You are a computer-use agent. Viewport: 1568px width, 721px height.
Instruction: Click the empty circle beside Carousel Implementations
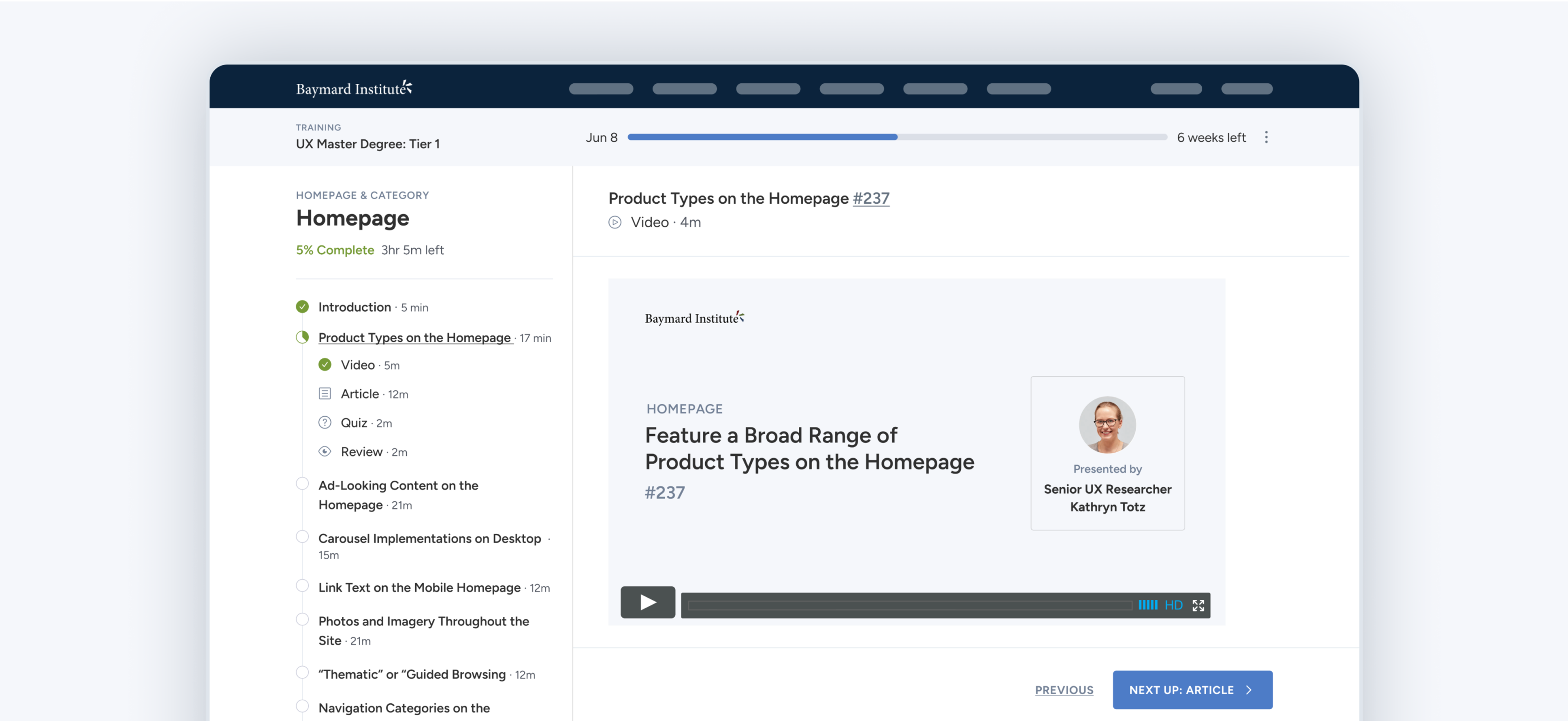[303, 536]
